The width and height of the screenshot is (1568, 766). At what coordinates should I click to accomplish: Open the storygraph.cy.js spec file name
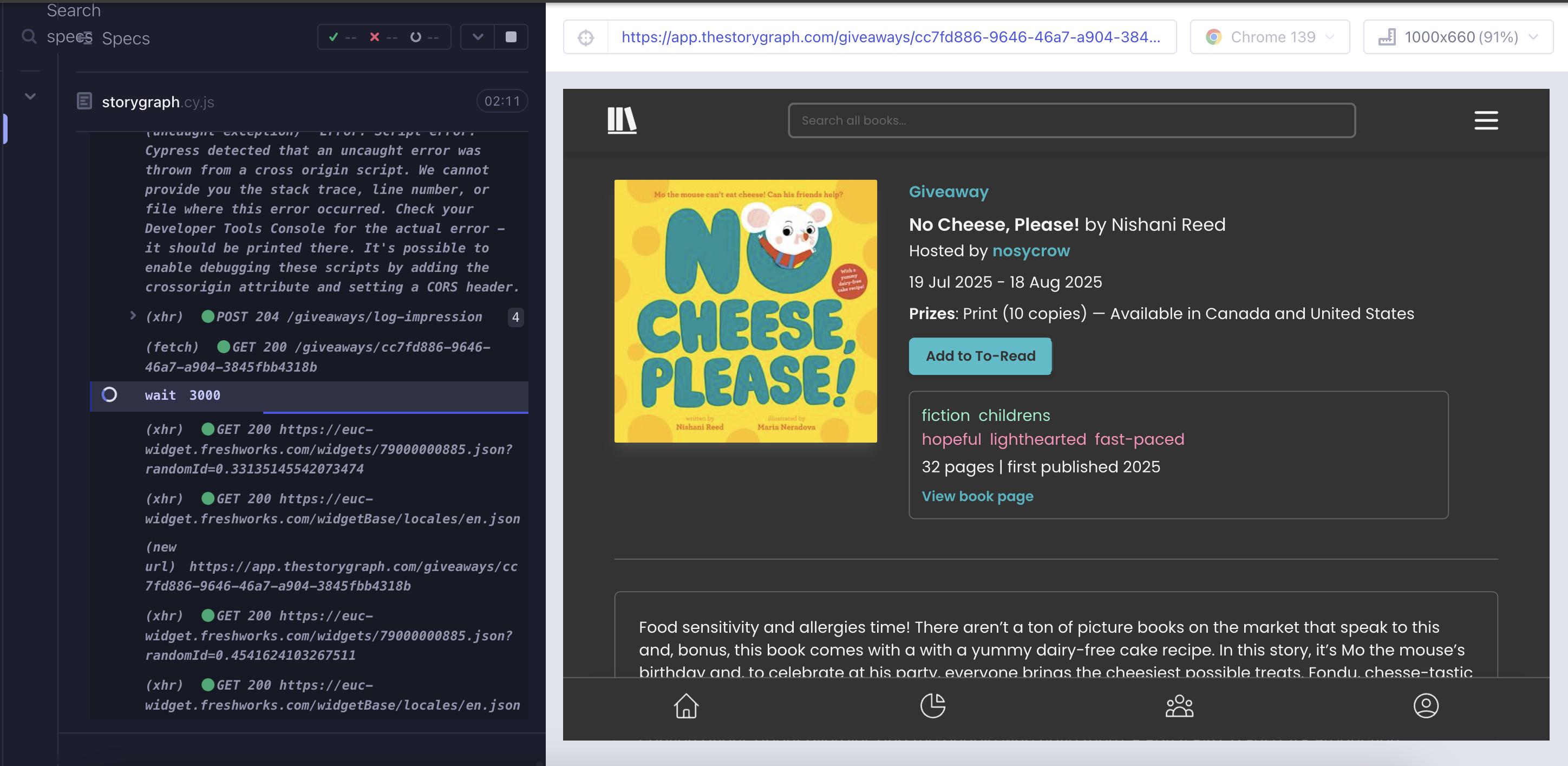click(x=158, y=102)
